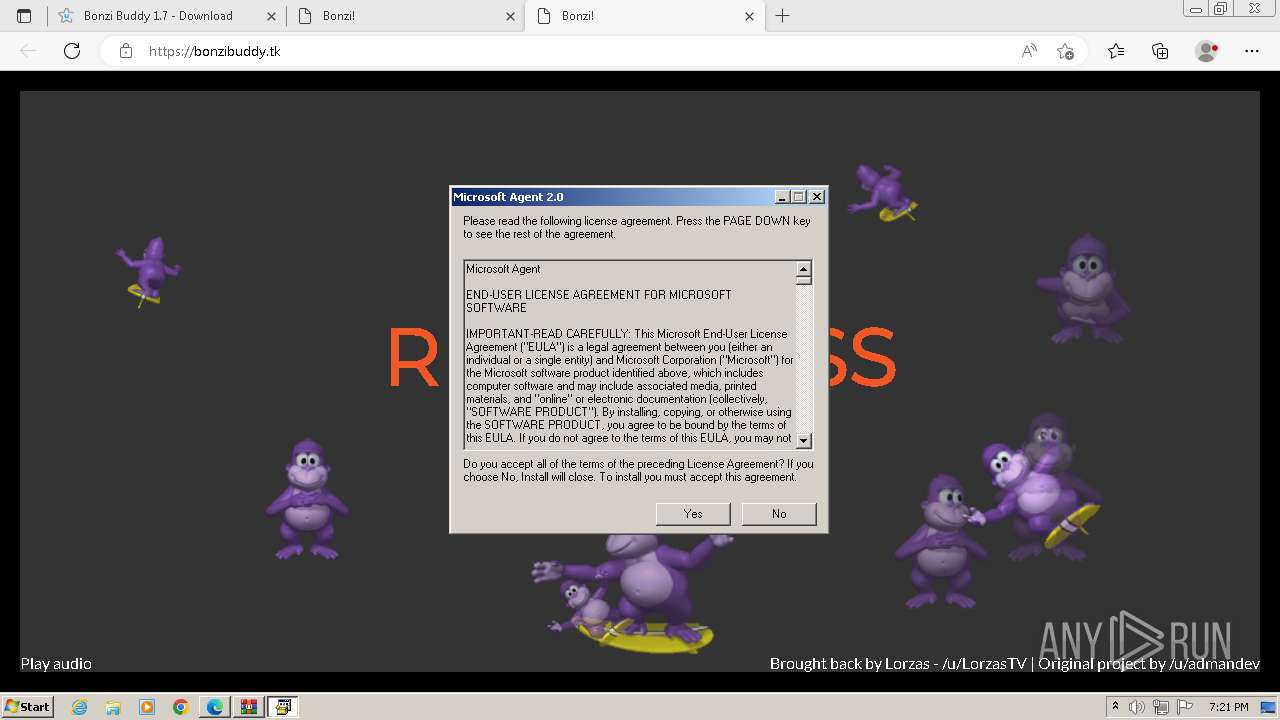Open Windows Media Player from the taskbar
1280x720 pixels.
click(x=147, y=707)
